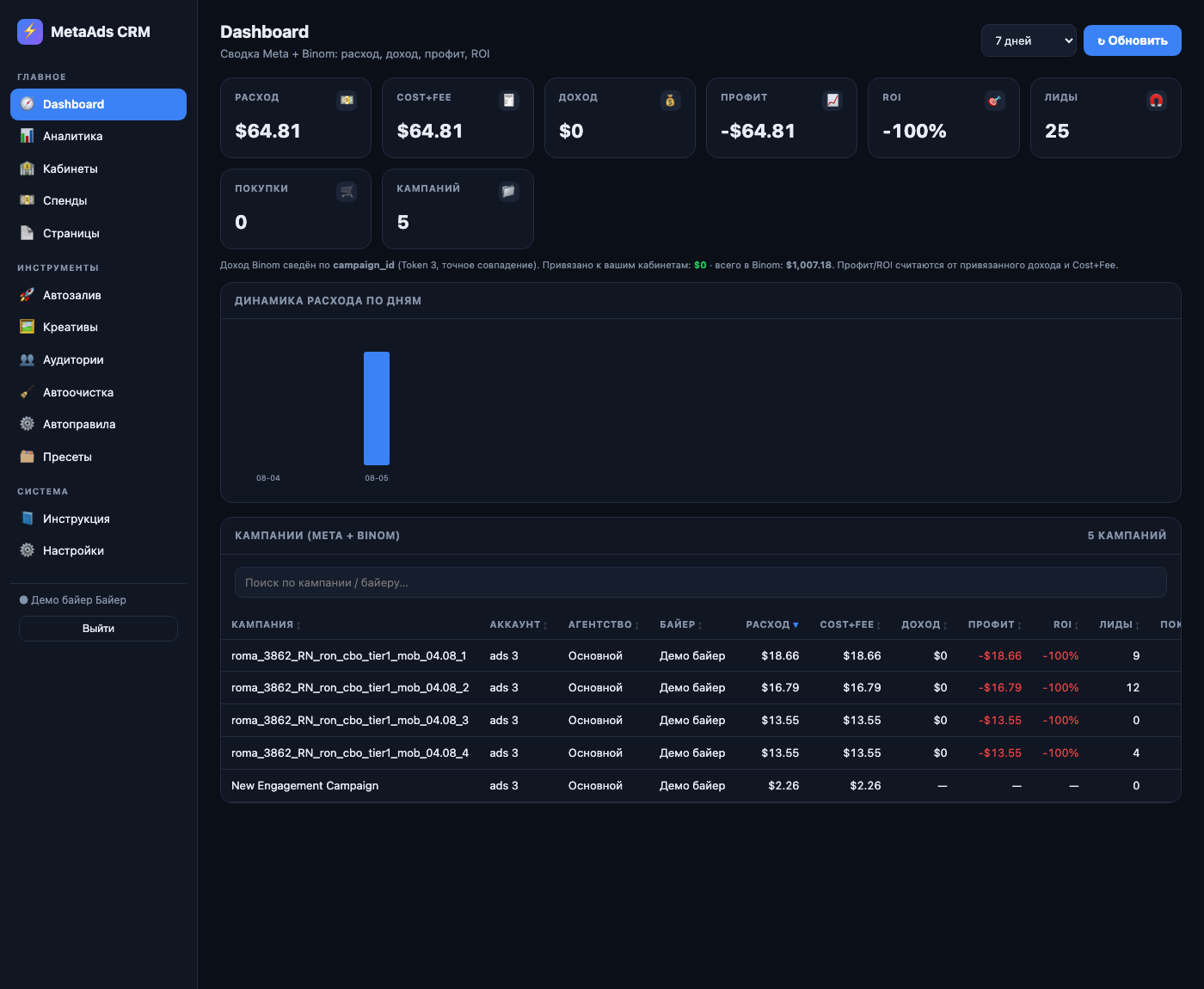Click the target icon on the ROI card
Image resolution: width=1204 pixels, height=989 pixels.
pos(995,101)
